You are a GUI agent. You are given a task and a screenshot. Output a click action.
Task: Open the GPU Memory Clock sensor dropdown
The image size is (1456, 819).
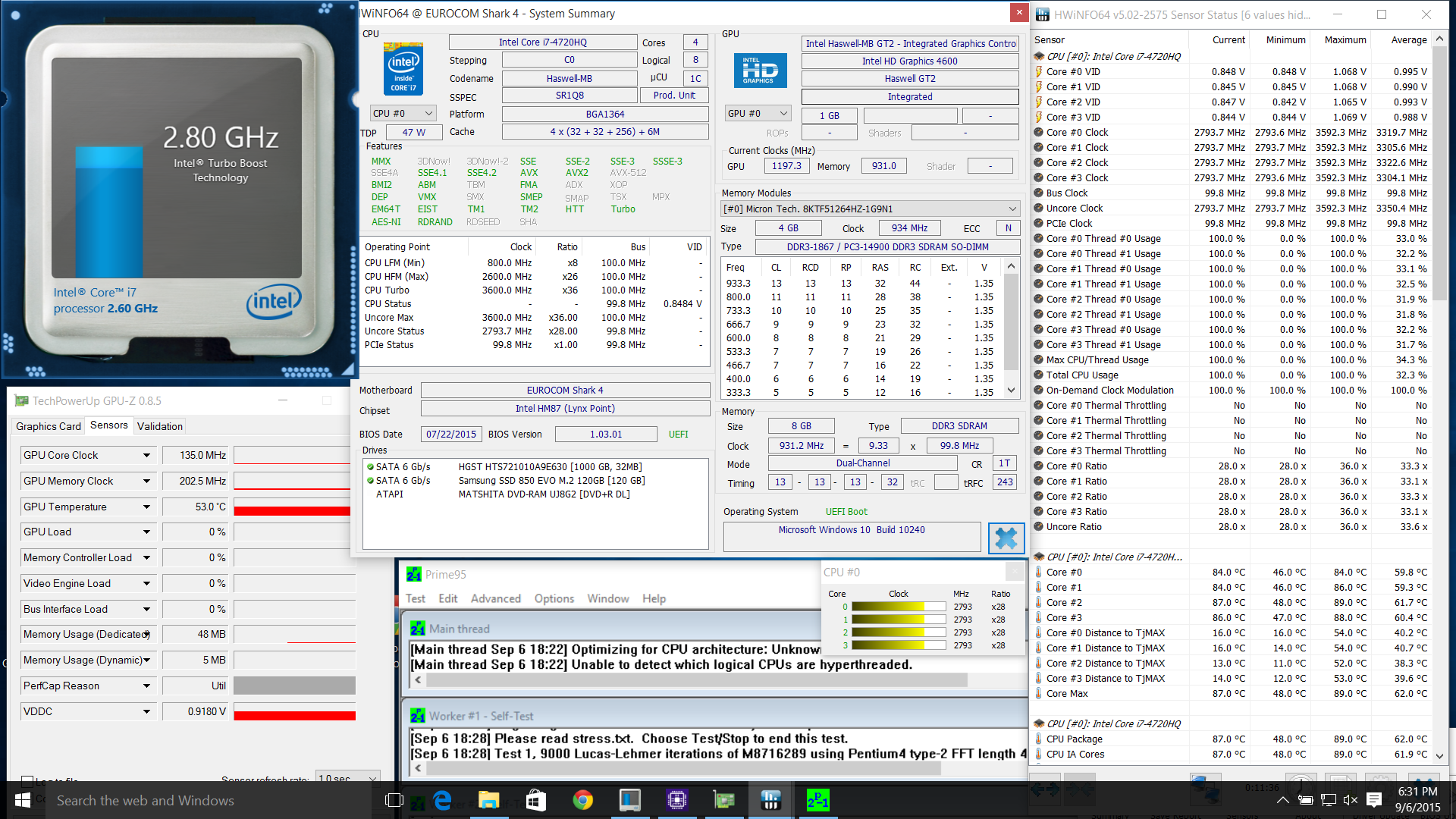pos(146,481)
